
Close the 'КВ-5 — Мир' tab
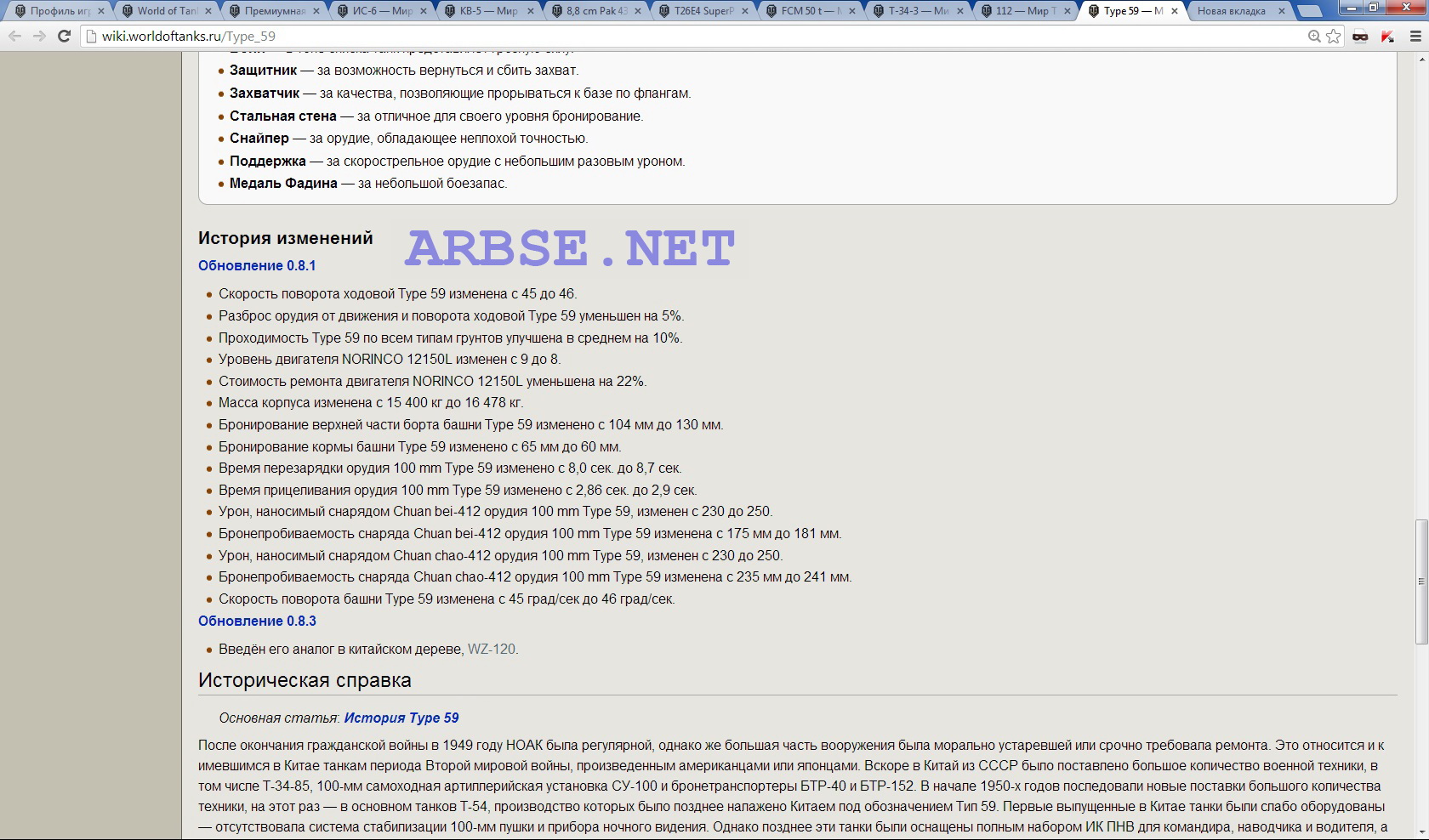point(531,11)
